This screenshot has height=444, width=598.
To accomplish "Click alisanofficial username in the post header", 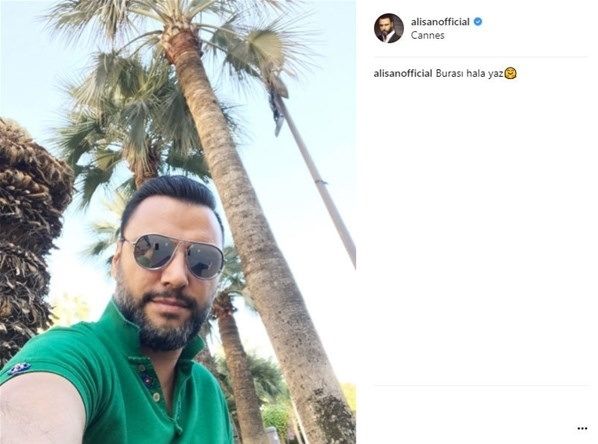I will (x=440, y=22).
